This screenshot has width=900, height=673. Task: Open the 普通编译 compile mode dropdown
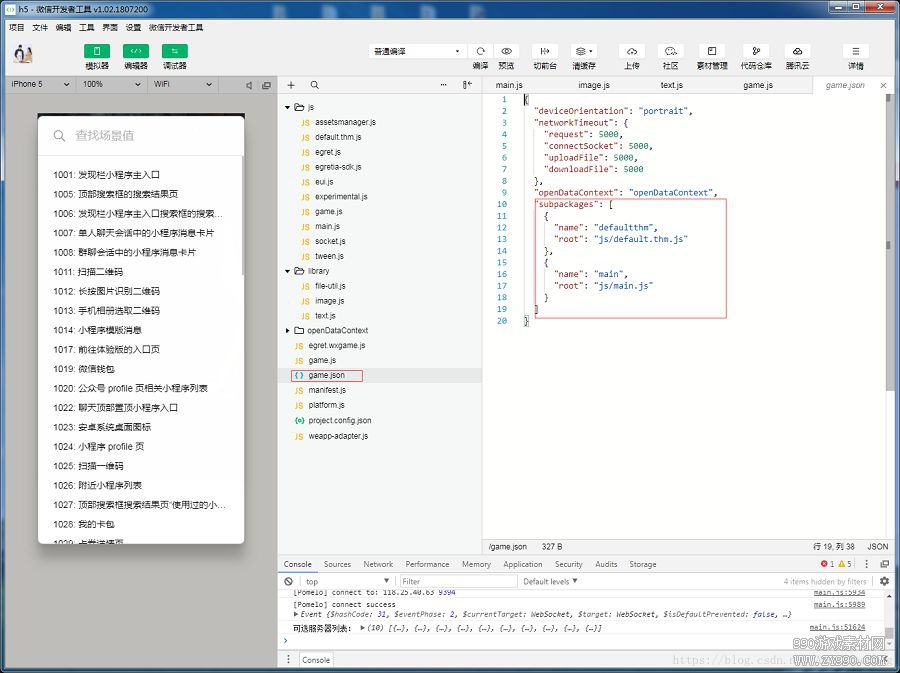[x=417, y=51]
